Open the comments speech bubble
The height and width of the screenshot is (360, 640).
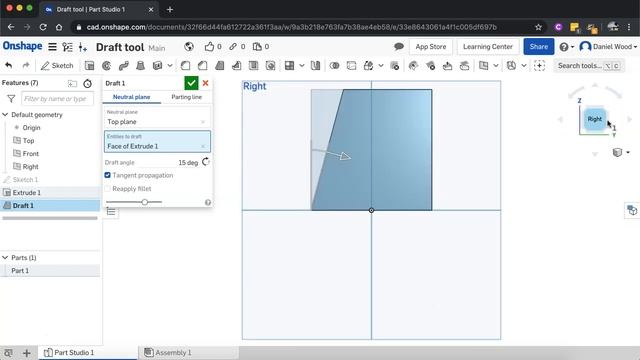click(x=399, y=47)
